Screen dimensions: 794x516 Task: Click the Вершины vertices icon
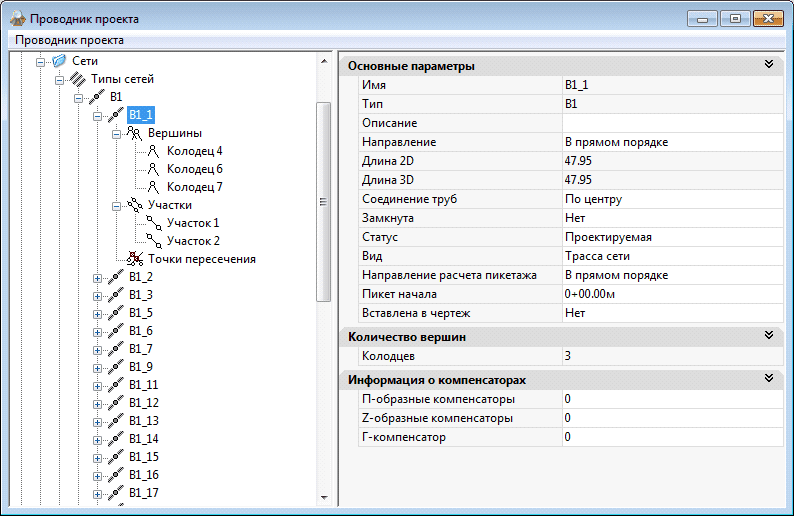click(x=135, y=133)
